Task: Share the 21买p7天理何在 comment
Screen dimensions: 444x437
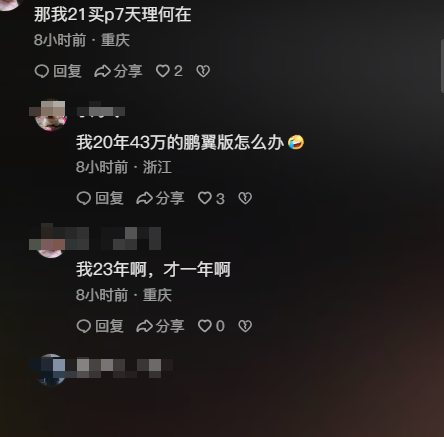Action: 118,71
